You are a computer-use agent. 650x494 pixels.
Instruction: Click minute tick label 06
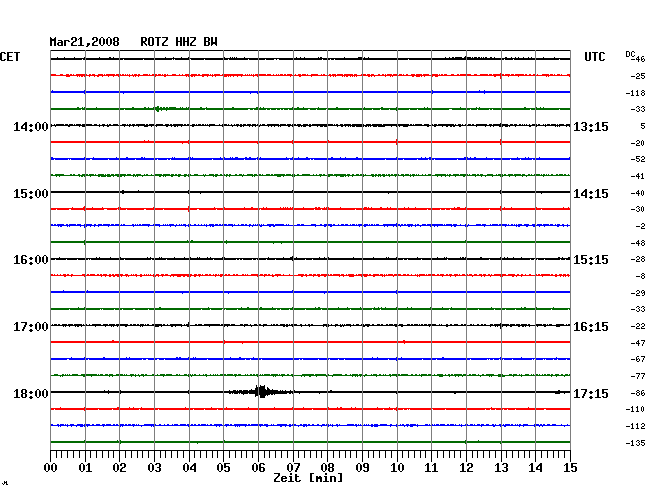click(258, 467)
